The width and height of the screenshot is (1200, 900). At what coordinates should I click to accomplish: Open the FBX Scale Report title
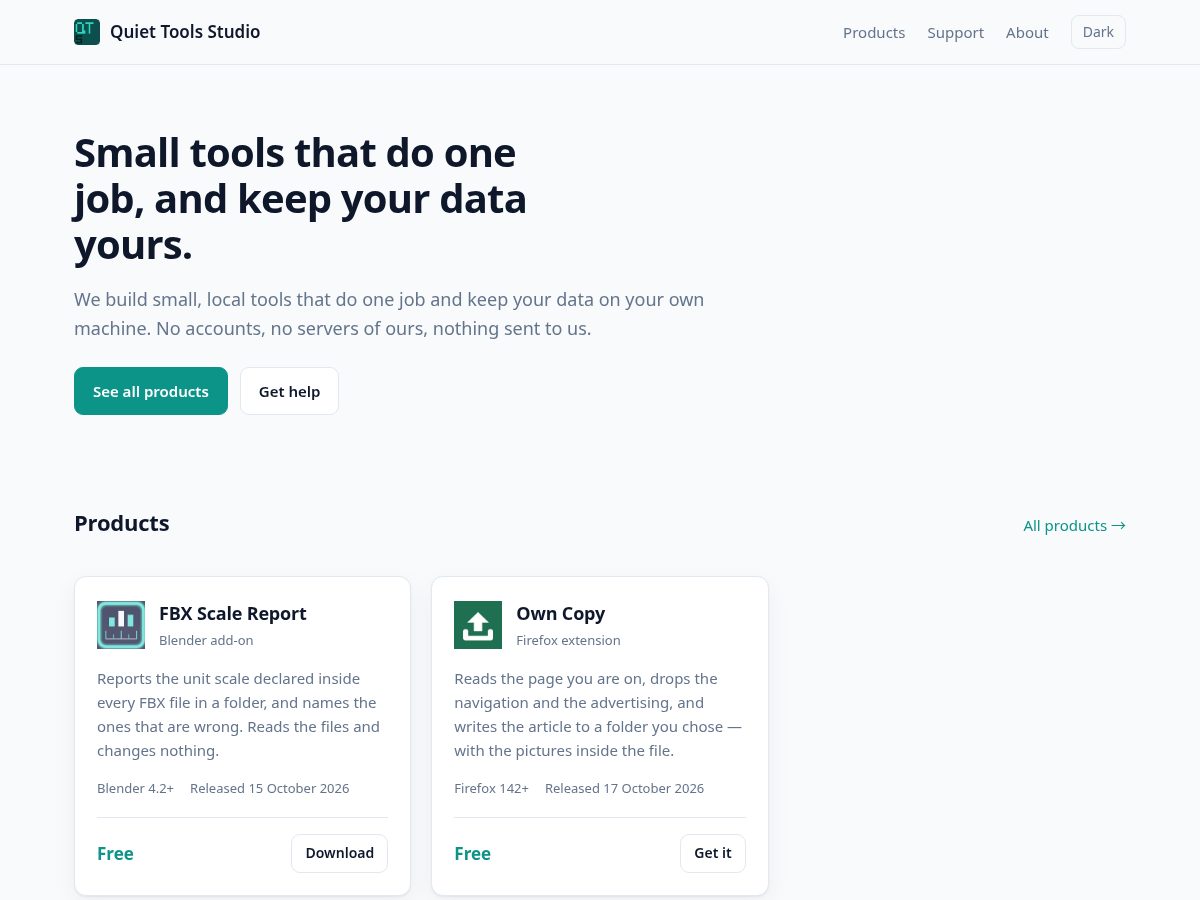(233, 613)
